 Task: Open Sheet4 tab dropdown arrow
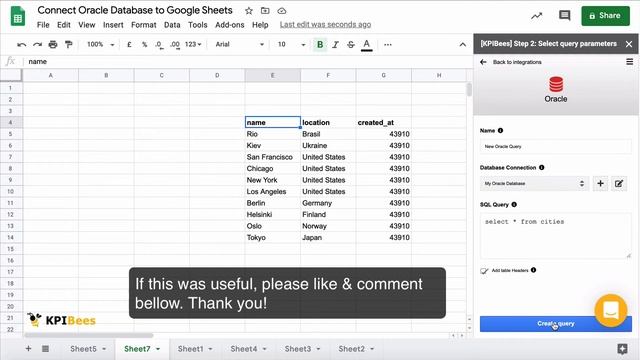pyautogui.click(x=264, y=349)
